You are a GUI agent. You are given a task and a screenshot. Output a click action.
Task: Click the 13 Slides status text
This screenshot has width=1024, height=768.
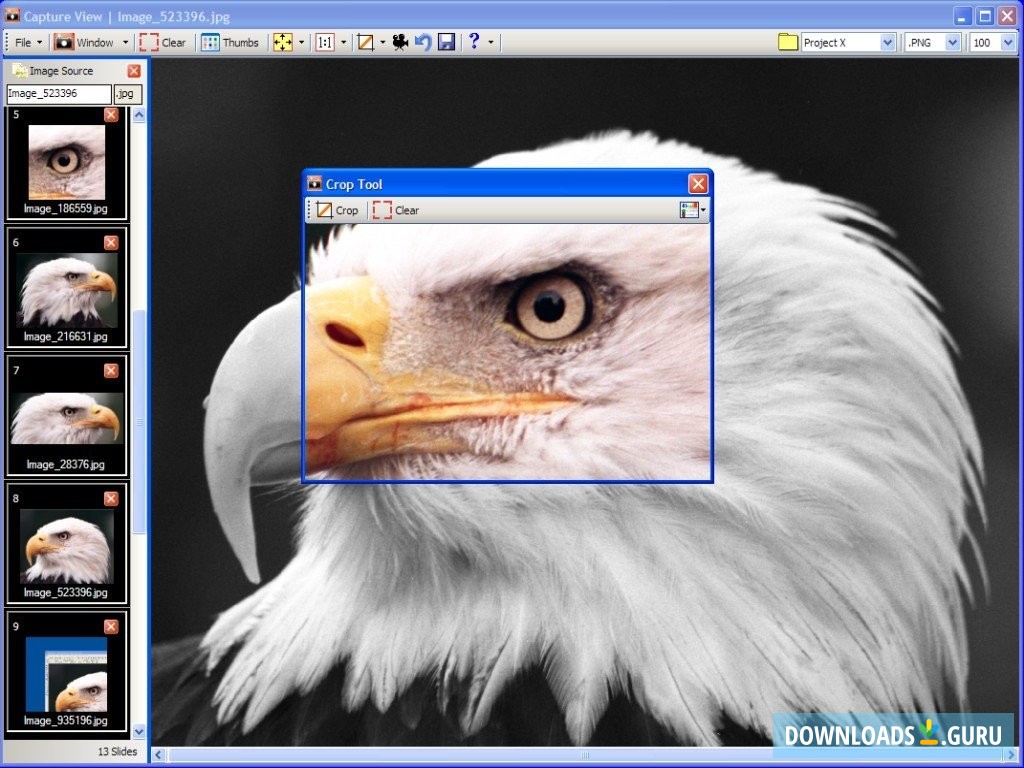[118, 752]
